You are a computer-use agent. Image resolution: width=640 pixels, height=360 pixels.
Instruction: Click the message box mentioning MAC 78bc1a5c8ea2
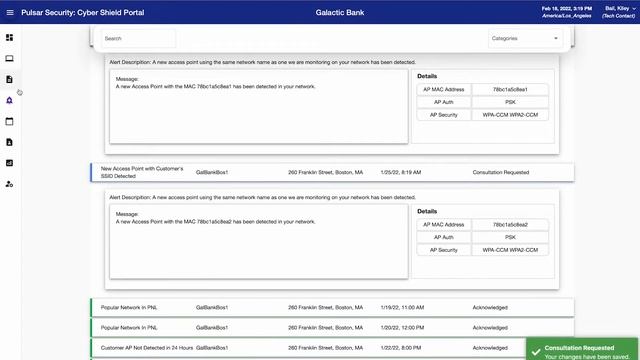click(259, 242)
